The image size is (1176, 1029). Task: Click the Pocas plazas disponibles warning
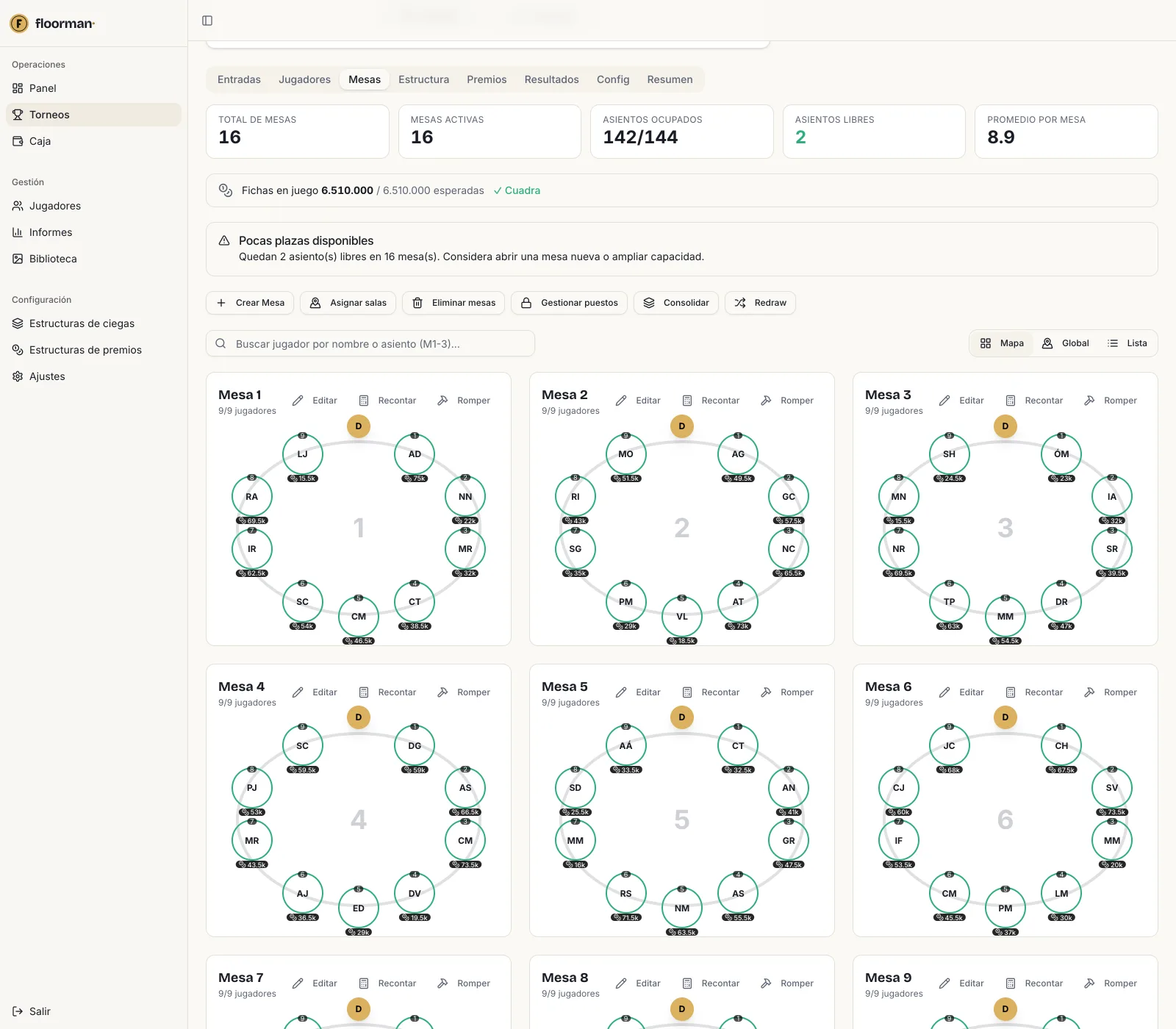point(682,249)
